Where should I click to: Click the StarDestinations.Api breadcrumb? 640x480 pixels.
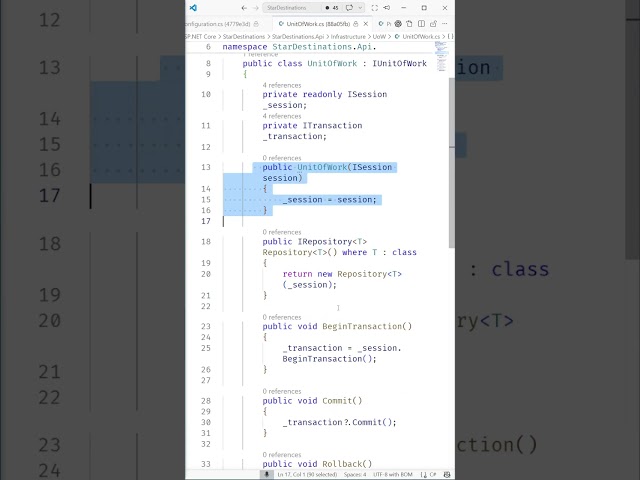click(x=298, y=37)
